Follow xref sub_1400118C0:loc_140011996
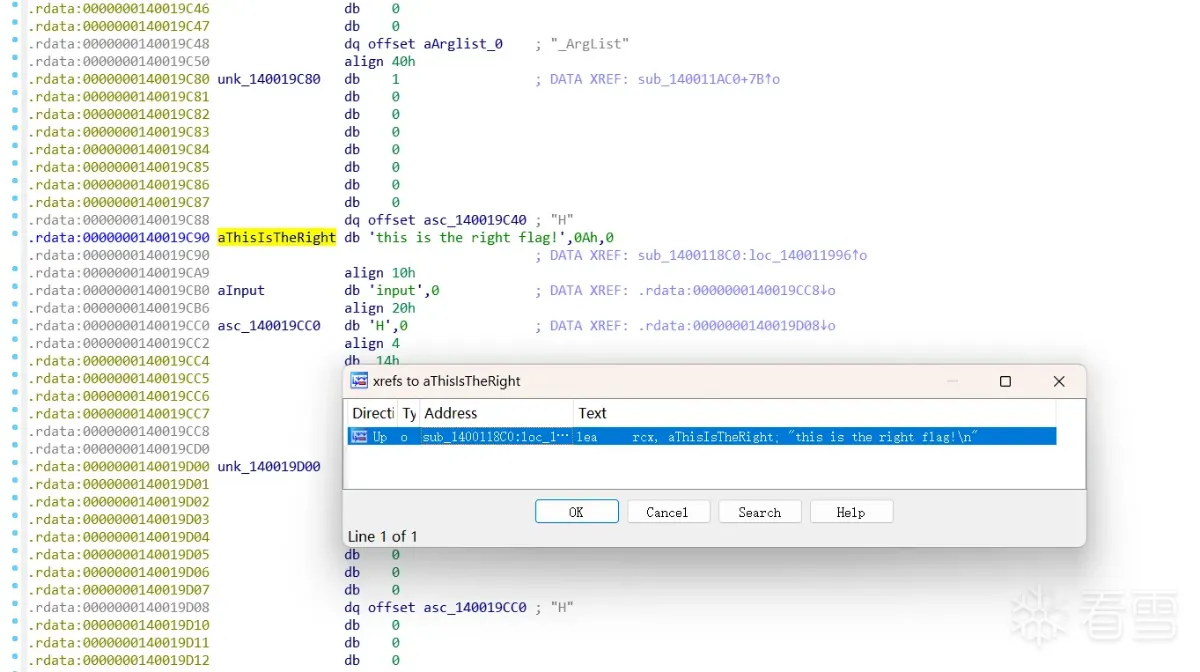The image size is (1200, 672). 753,256
